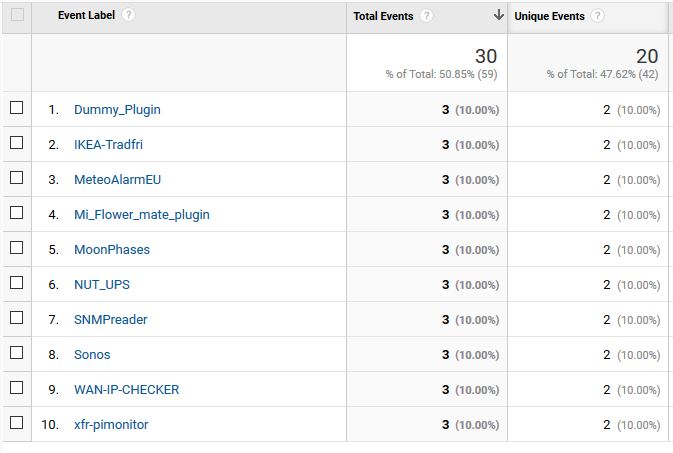This screenshot has height=453, width=673.
Task: Open the Mi_Flower_mate_plugin link
Action: [x=142, y=215]
